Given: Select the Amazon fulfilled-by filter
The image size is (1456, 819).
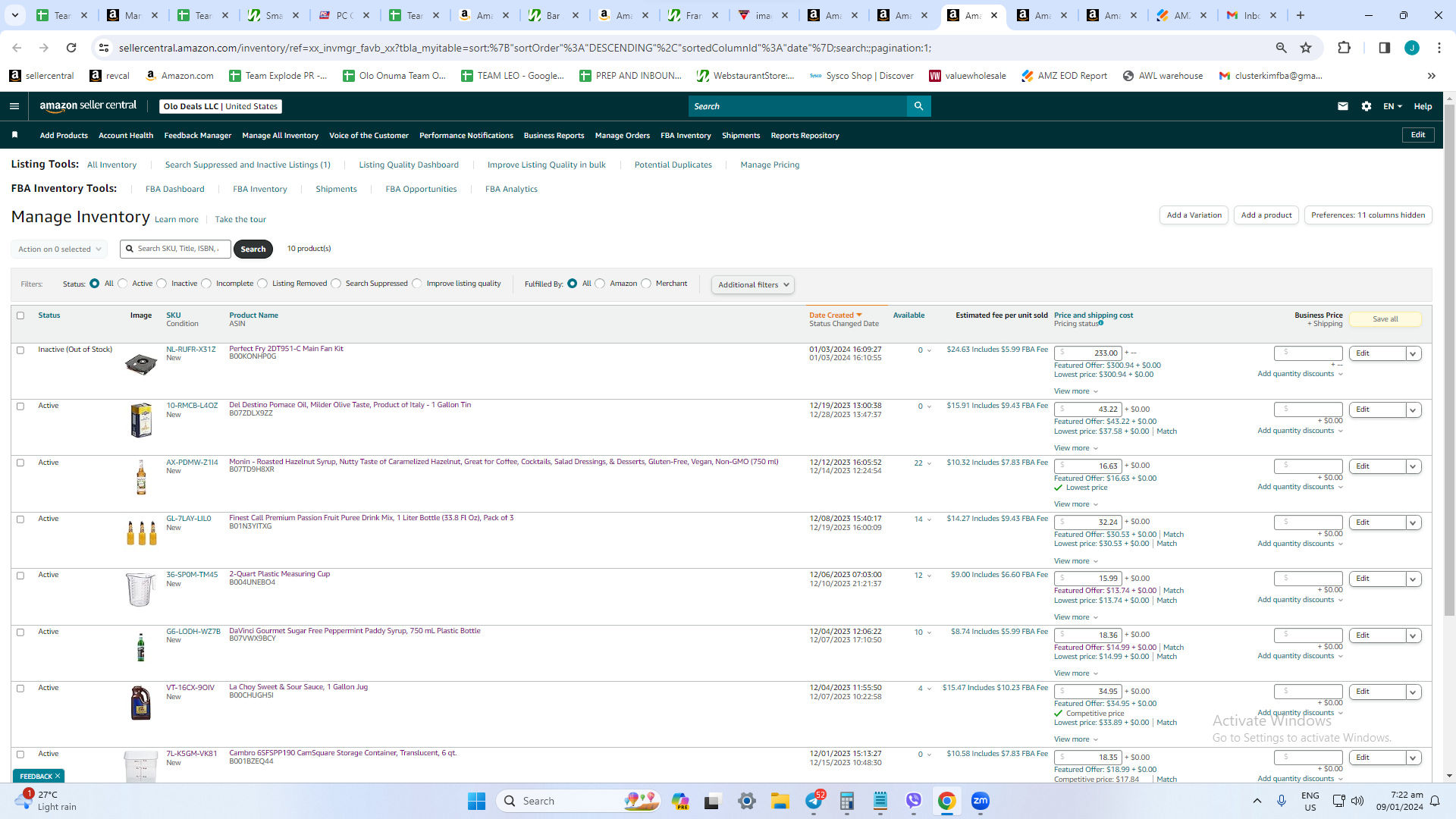Looking at the screenshot, I should coord(601,284).
